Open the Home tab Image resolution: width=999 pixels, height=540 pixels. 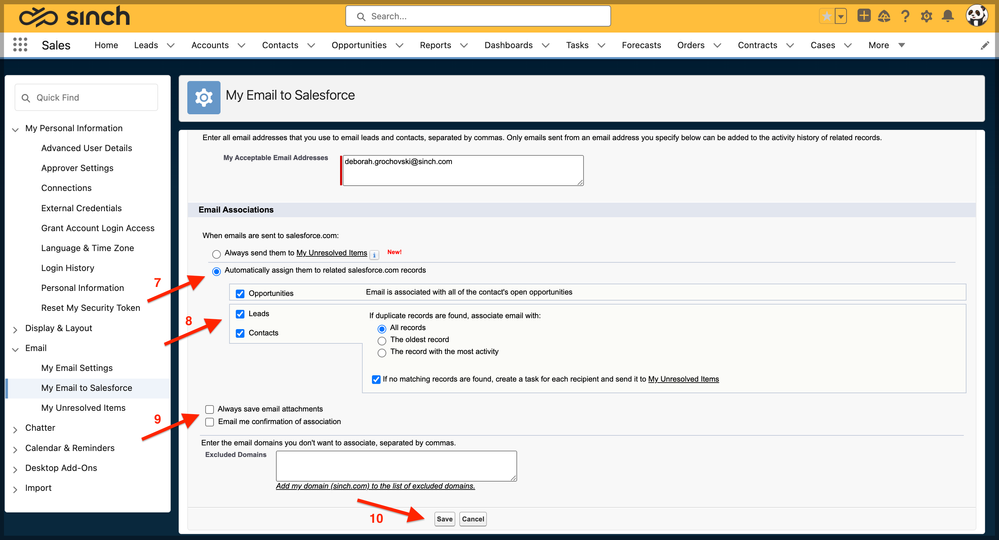pyautogui.click(x=106, y=45)
